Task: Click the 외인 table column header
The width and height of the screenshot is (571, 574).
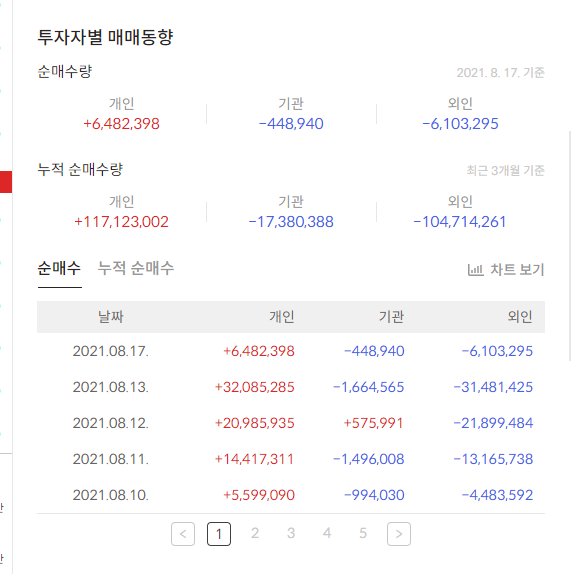Action: pyautogui.click(x=520, y=317)
